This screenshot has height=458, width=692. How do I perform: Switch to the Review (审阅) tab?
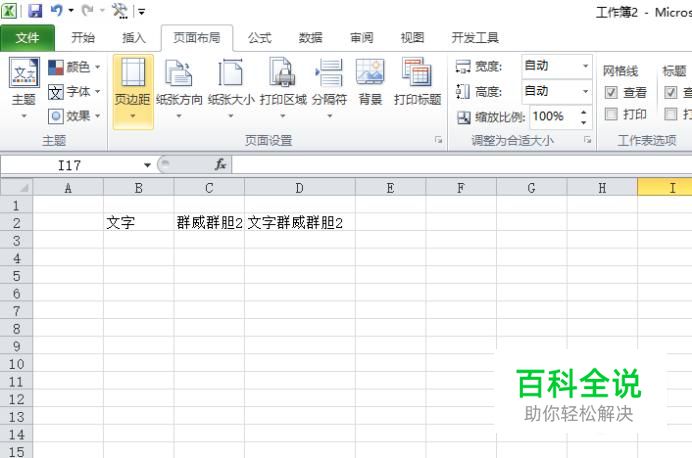pyautogui.click(x=361, y=38)
